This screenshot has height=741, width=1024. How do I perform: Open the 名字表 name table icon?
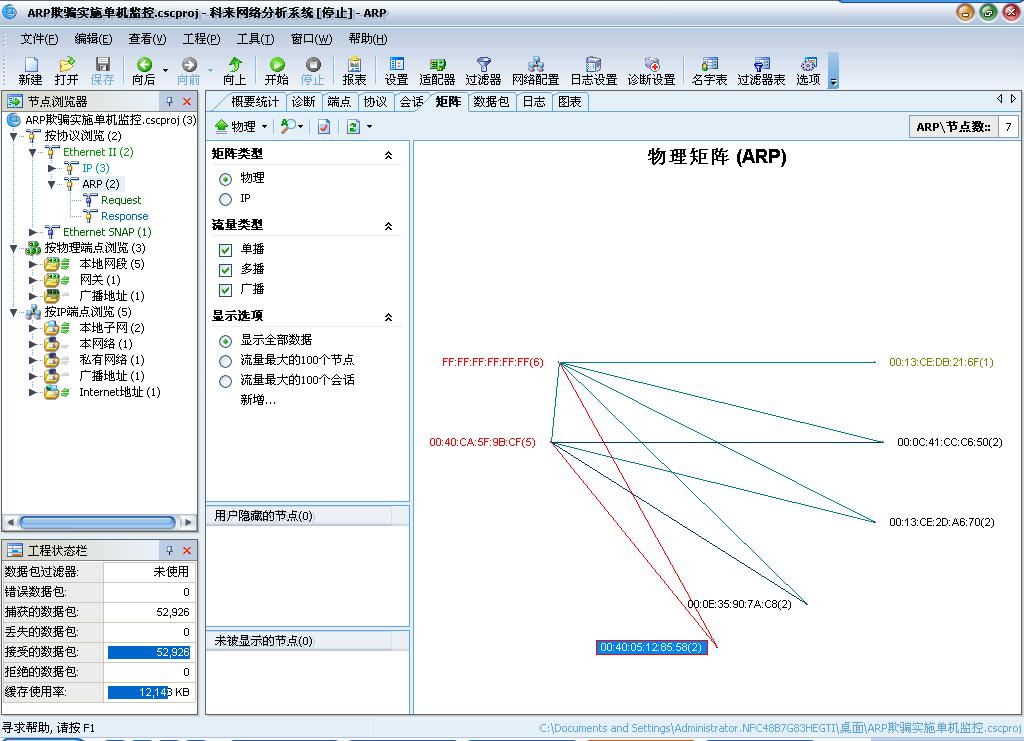(x=709, y=70)
